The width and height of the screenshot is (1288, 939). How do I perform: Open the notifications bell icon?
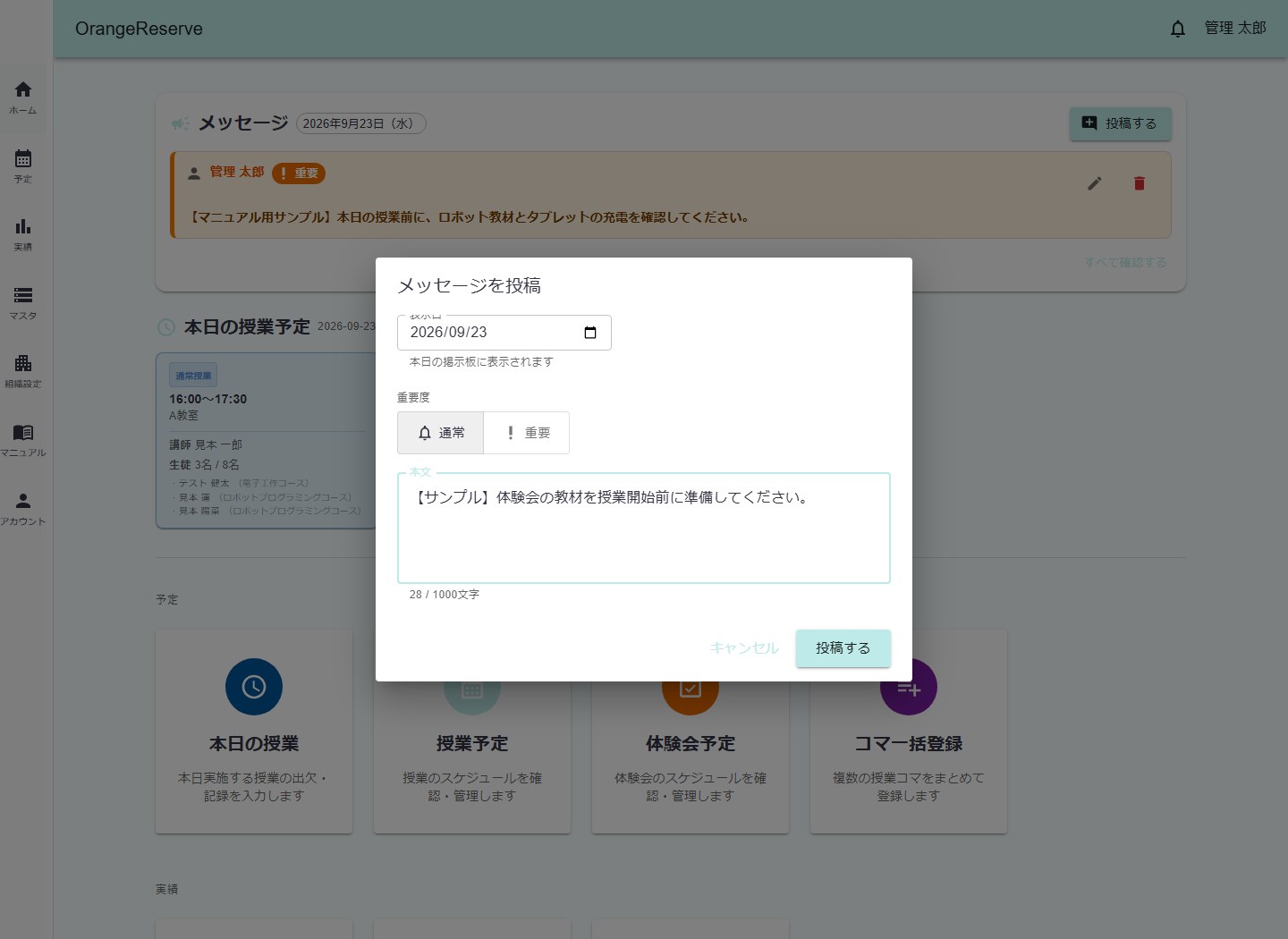click(1178, 29)
